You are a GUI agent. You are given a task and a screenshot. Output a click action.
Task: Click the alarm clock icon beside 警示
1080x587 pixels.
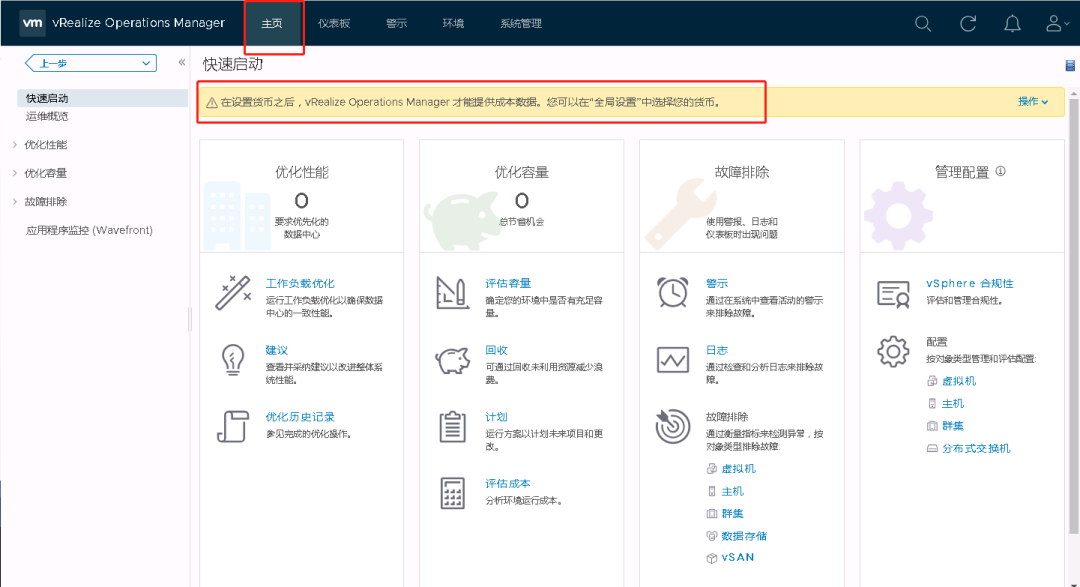(672, 292)
